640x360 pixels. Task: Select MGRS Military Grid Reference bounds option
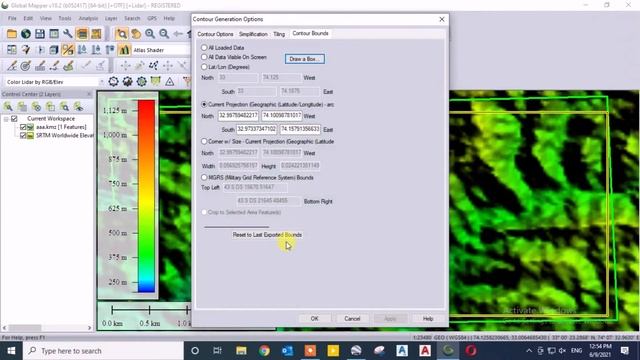click(x=204, y=178)
